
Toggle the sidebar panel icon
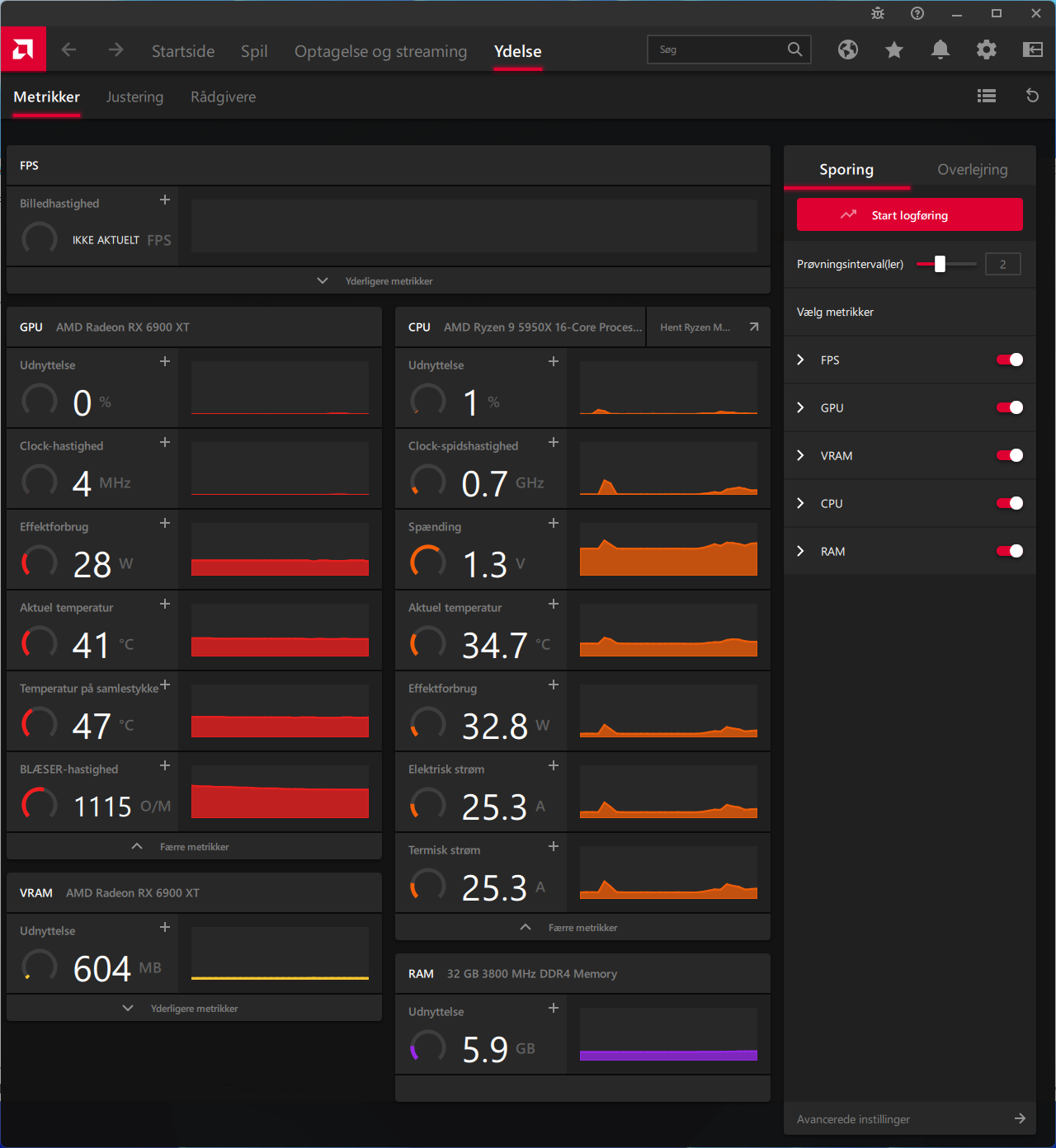[1033, 50]
